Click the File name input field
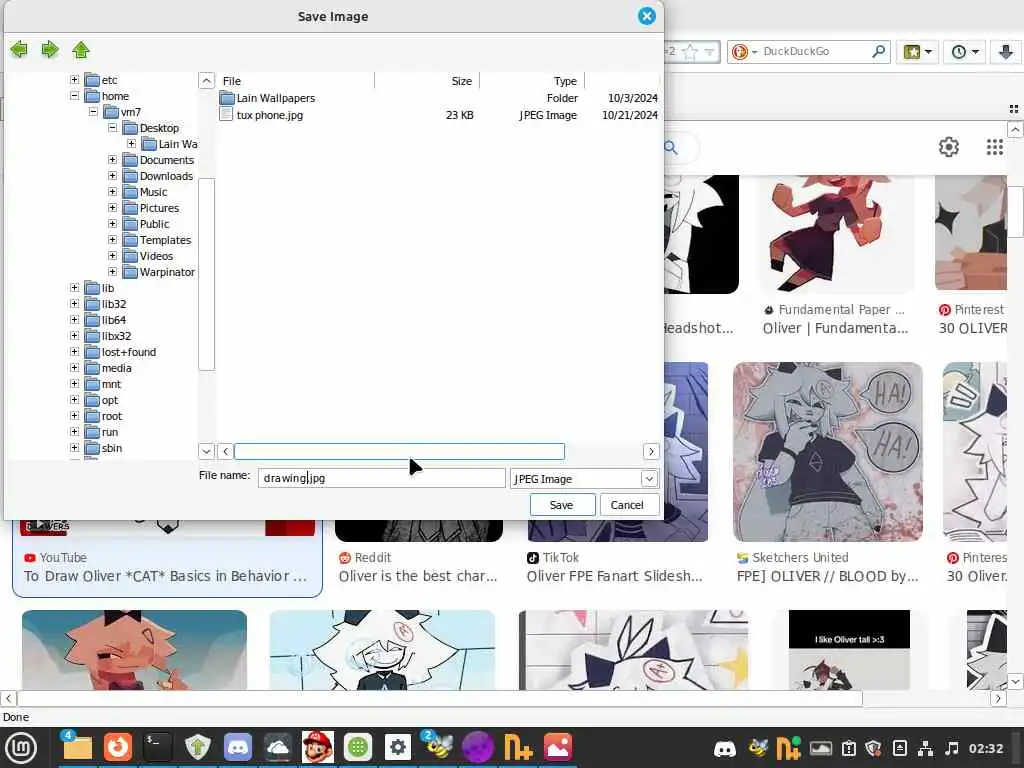The width and height of the screenshot is (1024, 768). [381, 478]
